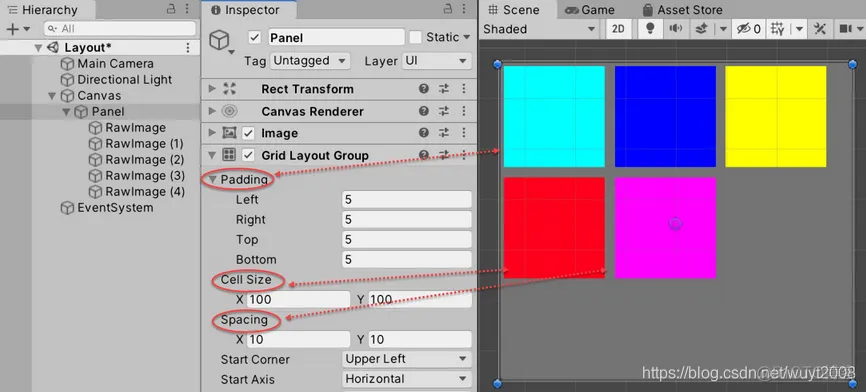
Task: Click the GameObject cube icon in Inspector
Action: coord(219,40)
